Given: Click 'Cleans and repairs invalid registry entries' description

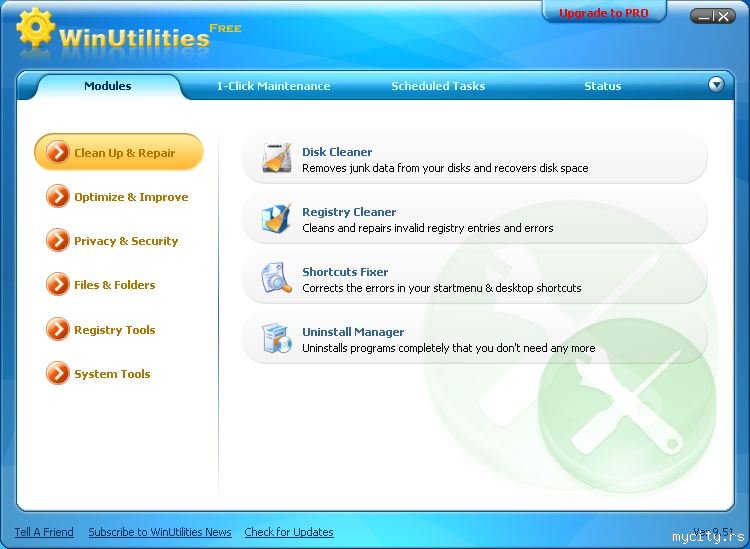Looking at the screenshot, I should pyautogui.click(x=428, y=228).
